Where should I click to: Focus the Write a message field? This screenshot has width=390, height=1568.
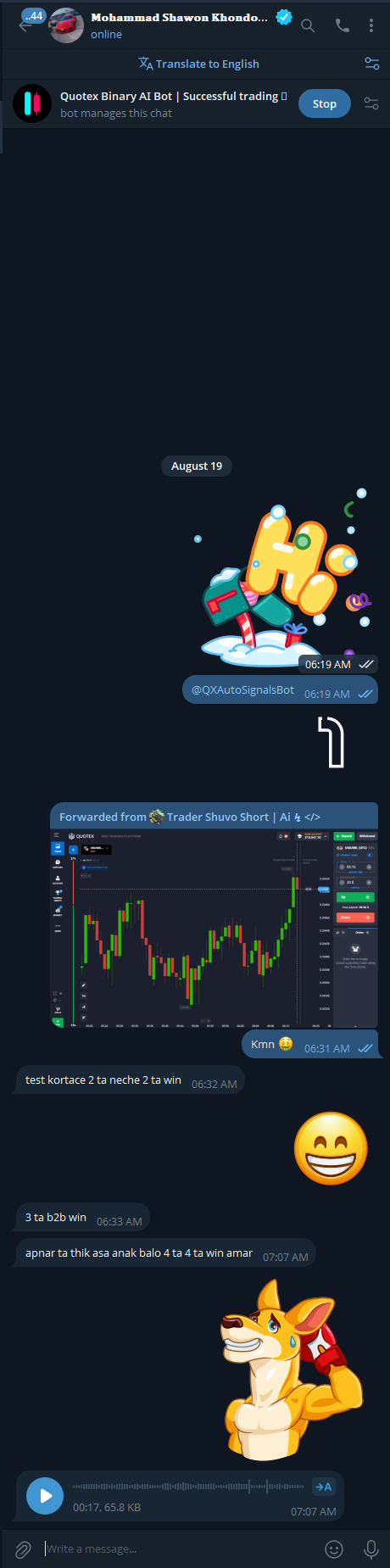coord(178,1548)
